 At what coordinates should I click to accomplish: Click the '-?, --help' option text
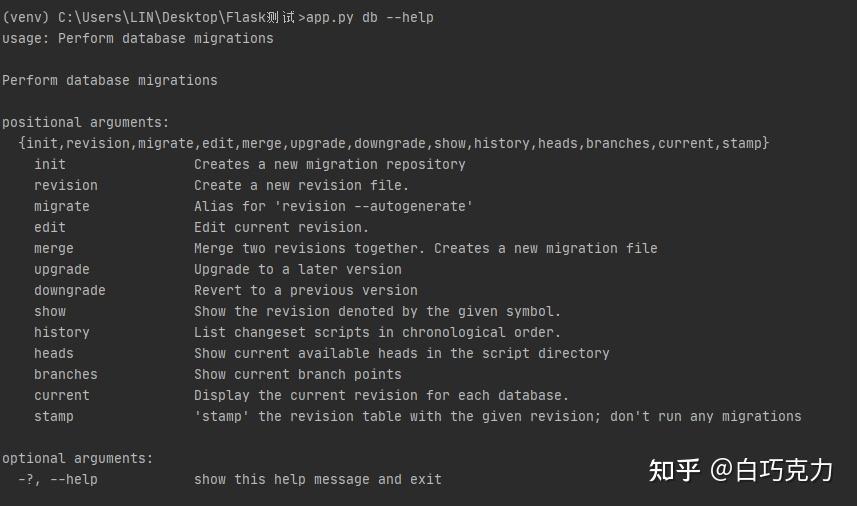pos(58,479)
